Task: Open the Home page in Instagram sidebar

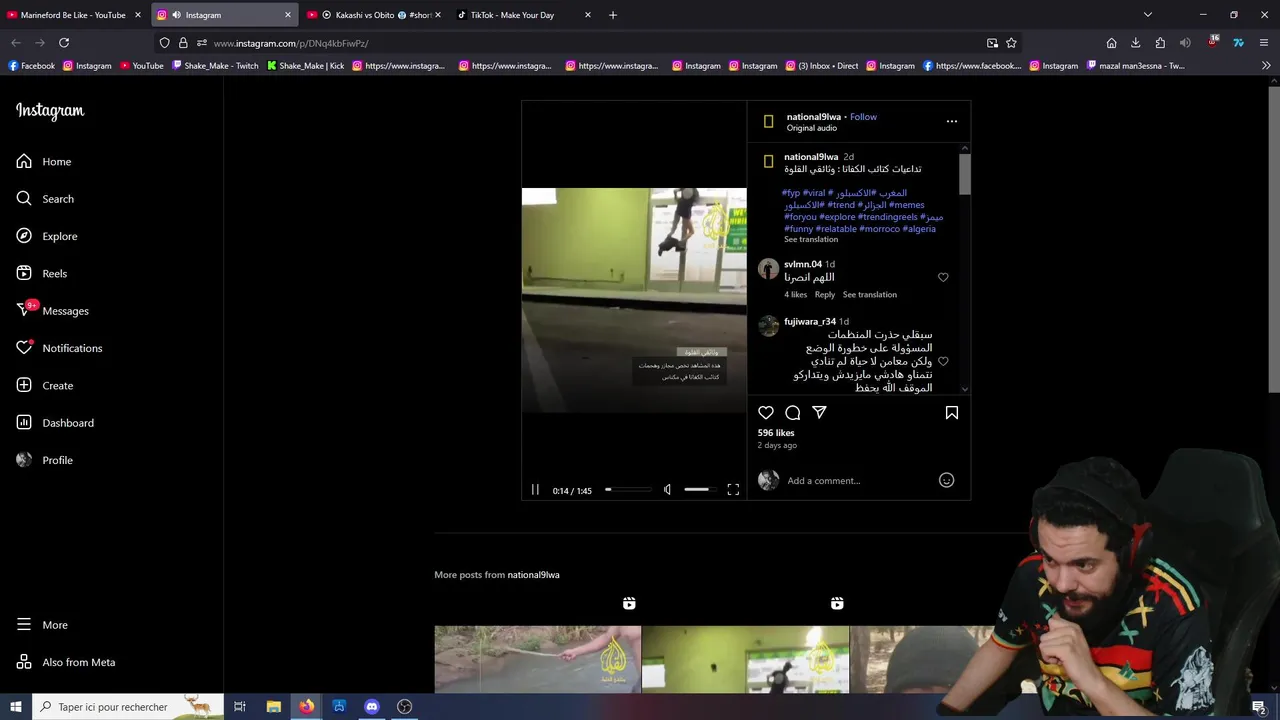Action: point(44,162)
